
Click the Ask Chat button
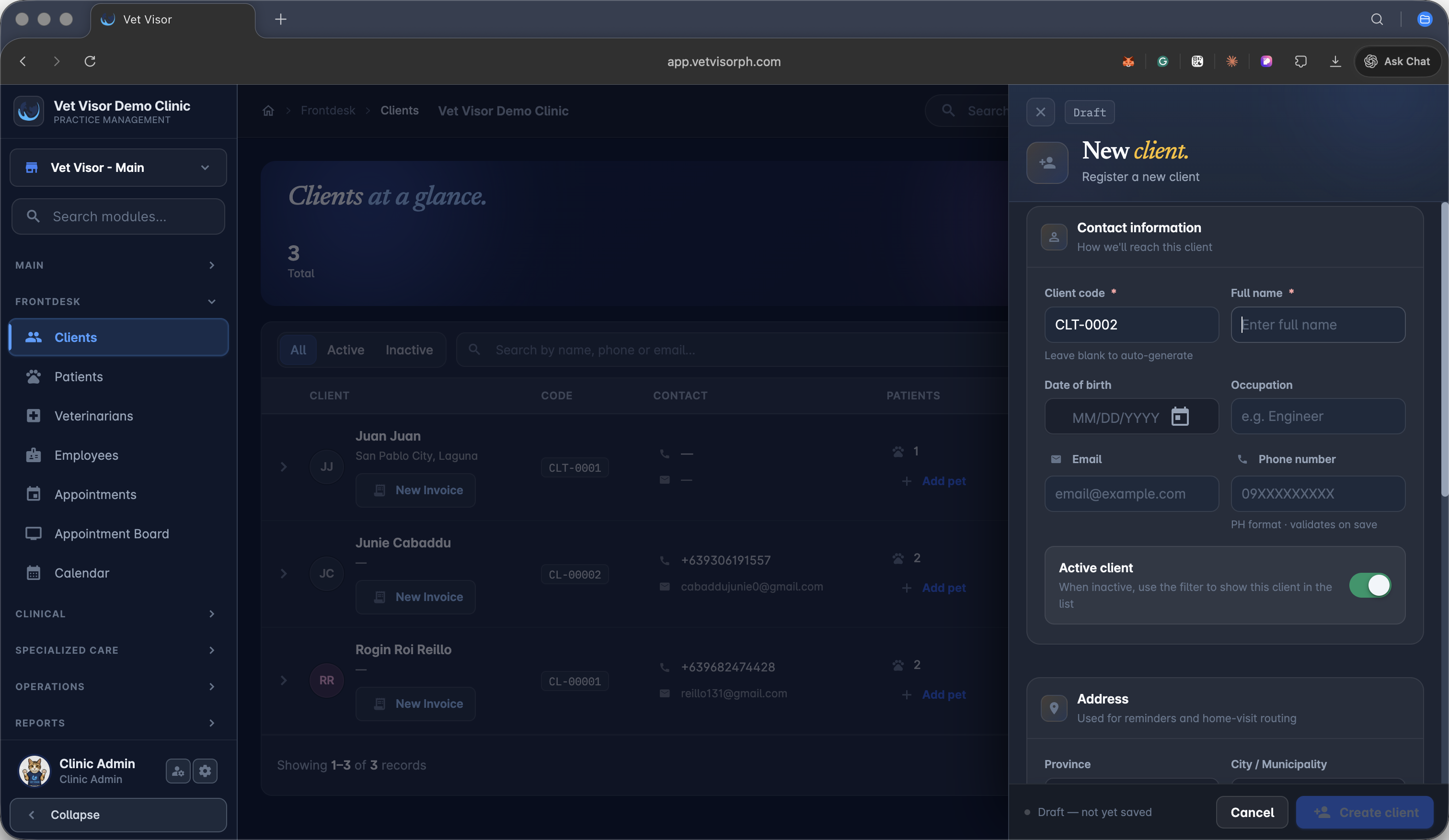click(1397, 61)
